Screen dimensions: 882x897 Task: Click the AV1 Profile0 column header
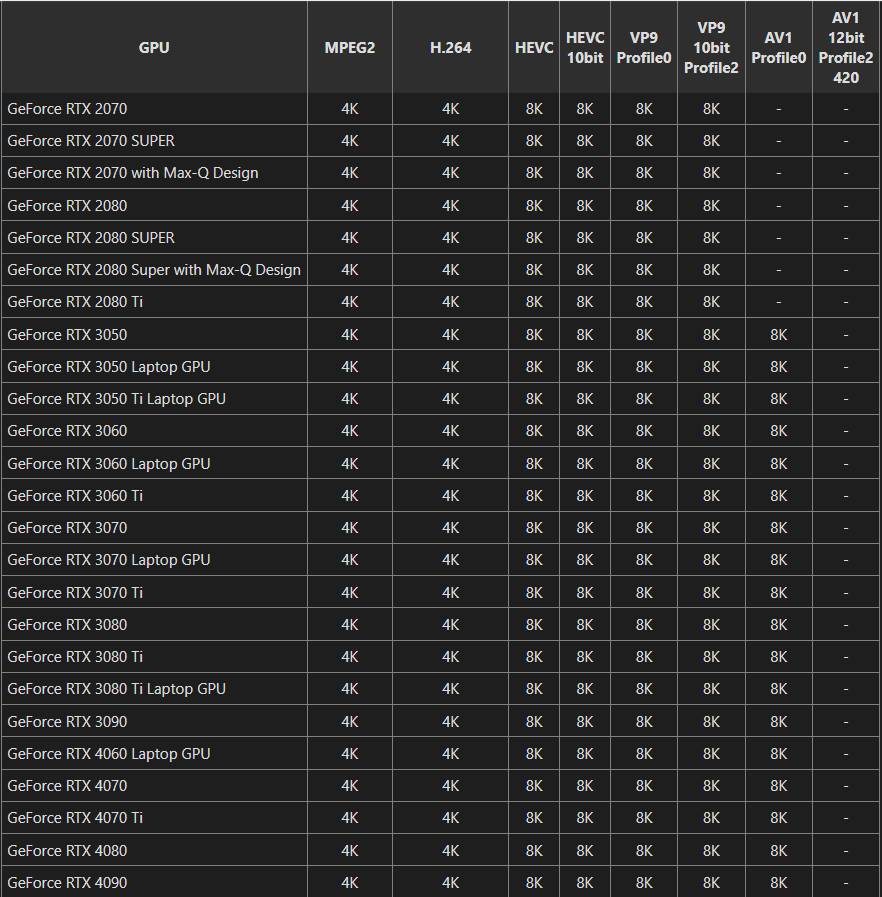(778, 47)
